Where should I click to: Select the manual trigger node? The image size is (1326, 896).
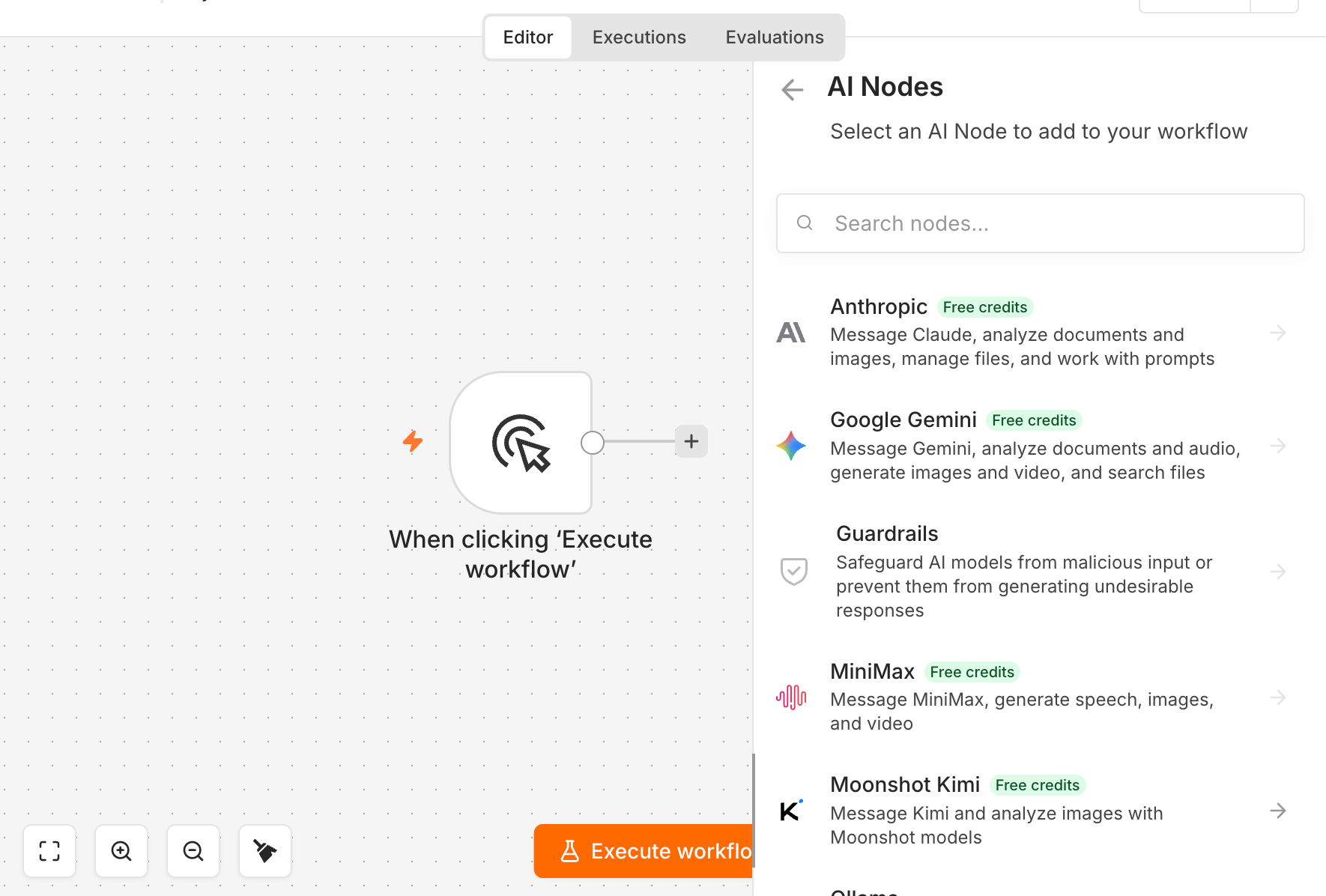coord(521,443)
